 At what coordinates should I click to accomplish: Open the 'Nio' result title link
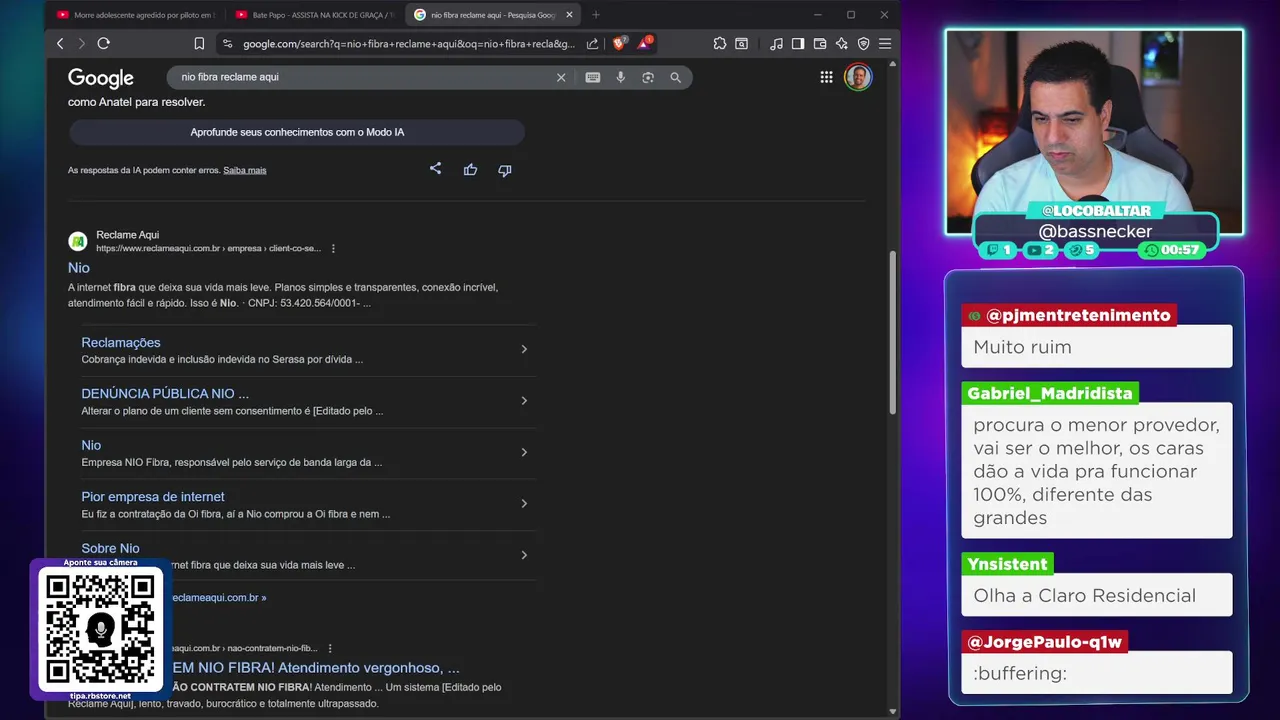point(79,268)
